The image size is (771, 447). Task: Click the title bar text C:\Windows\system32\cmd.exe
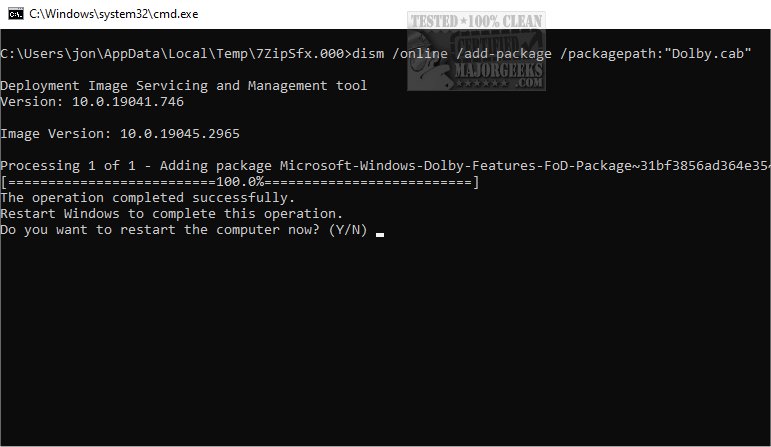[x=111, y=15]
